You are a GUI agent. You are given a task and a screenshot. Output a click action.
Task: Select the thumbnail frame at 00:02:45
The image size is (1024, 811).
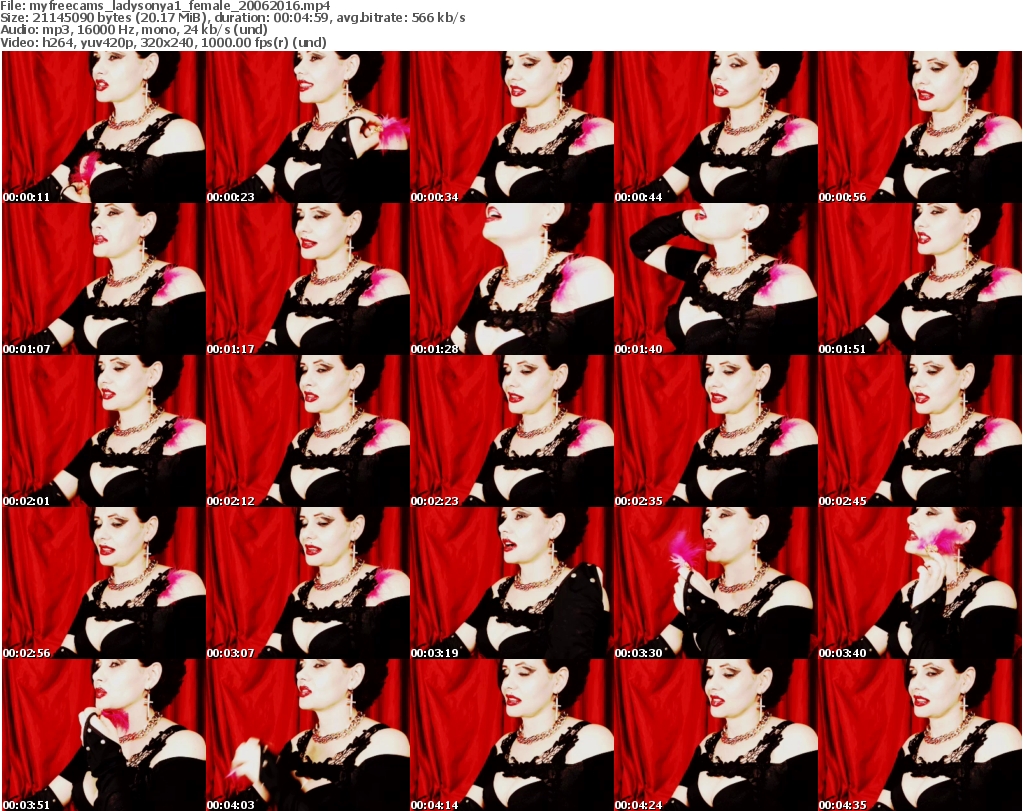(920, 432)
